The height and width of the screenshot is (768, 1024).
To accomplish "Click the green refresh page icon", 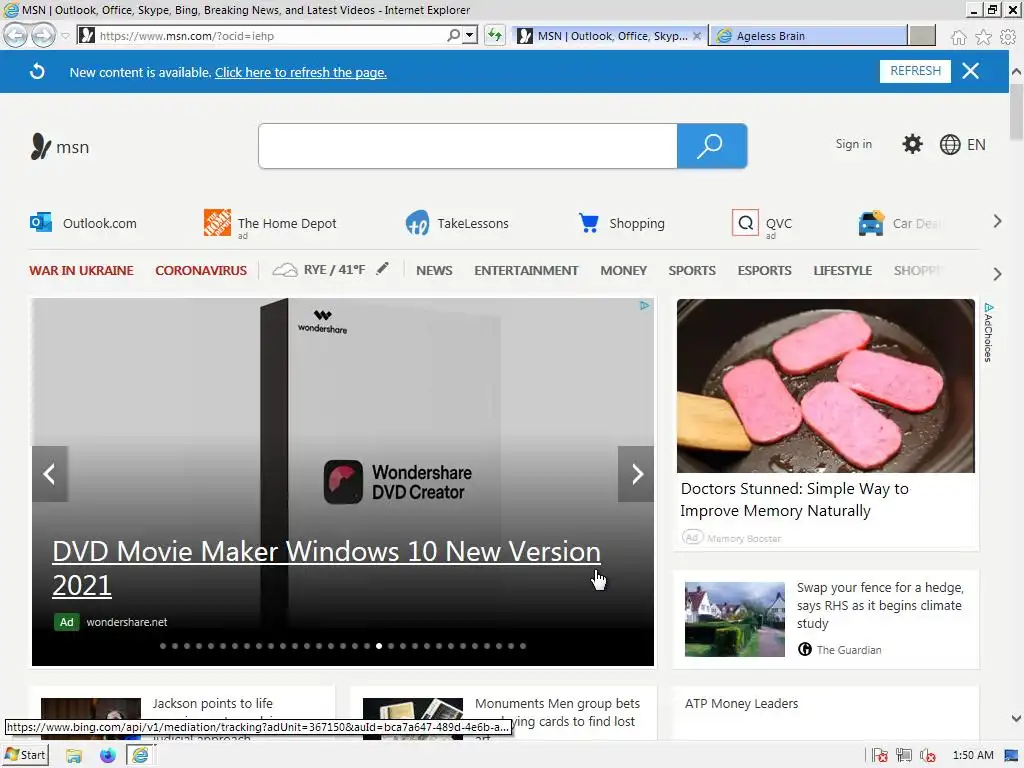I will click(x=495, y=35).
